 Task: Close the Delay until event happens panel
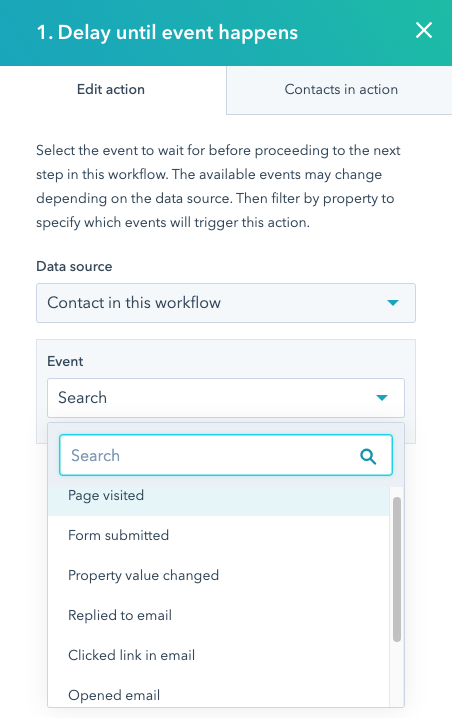[x=424, y=31]
